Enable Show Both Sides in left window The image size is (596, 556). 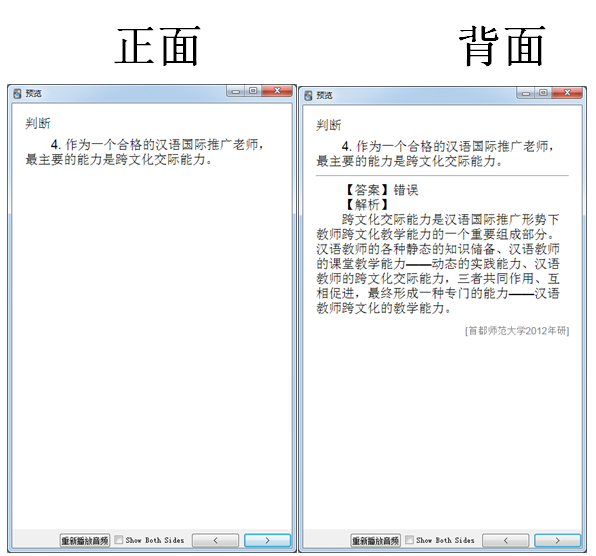[x=119, y=540]
